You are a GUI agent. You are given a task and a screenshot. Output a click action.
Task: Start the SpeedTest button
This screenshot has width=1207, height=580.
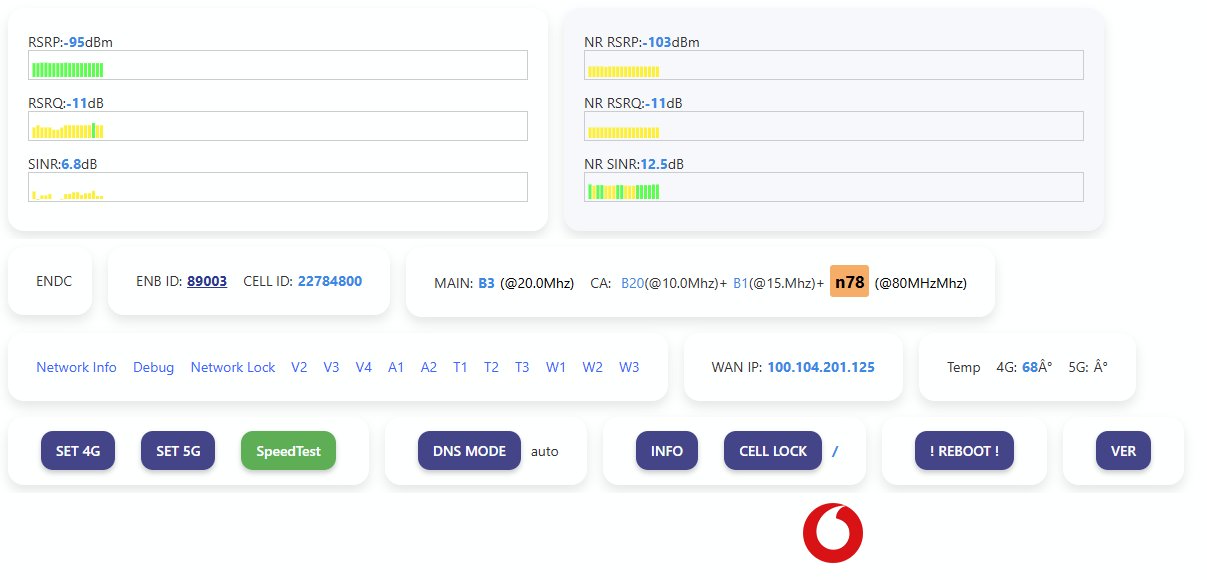point(288,451)
